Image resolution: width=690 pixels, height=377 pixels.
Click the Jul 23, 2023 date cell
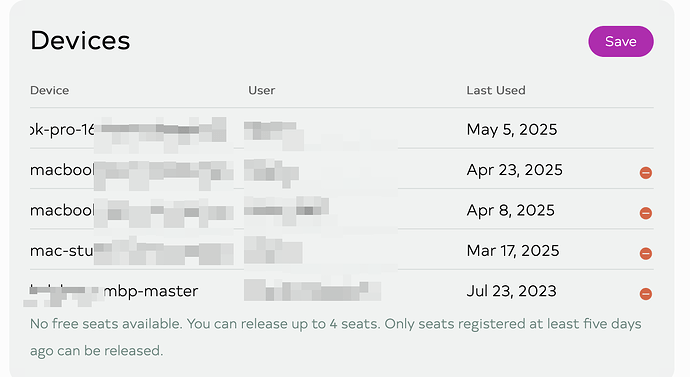pos(511,291)
